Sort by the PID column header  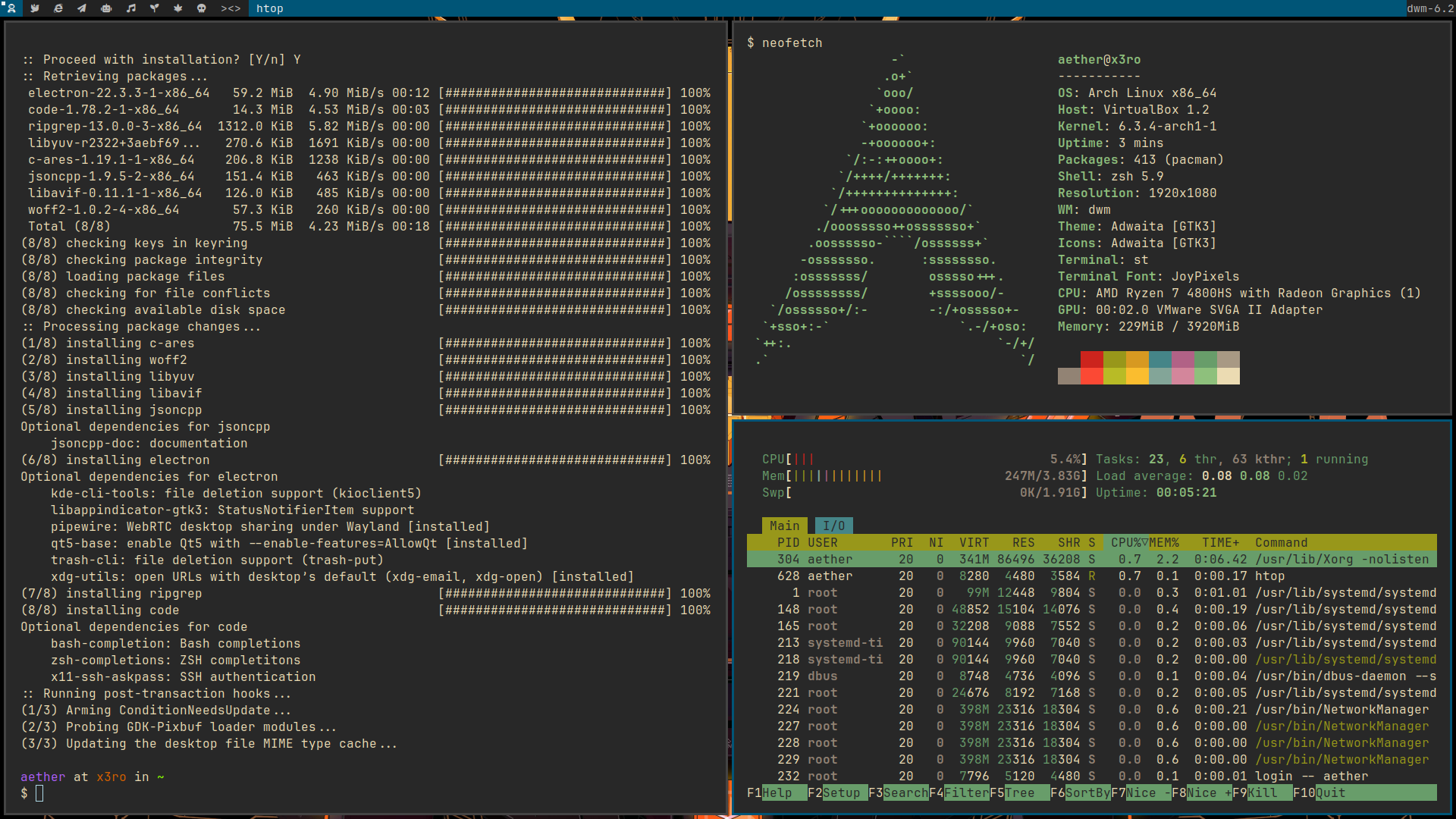[788, 542]
